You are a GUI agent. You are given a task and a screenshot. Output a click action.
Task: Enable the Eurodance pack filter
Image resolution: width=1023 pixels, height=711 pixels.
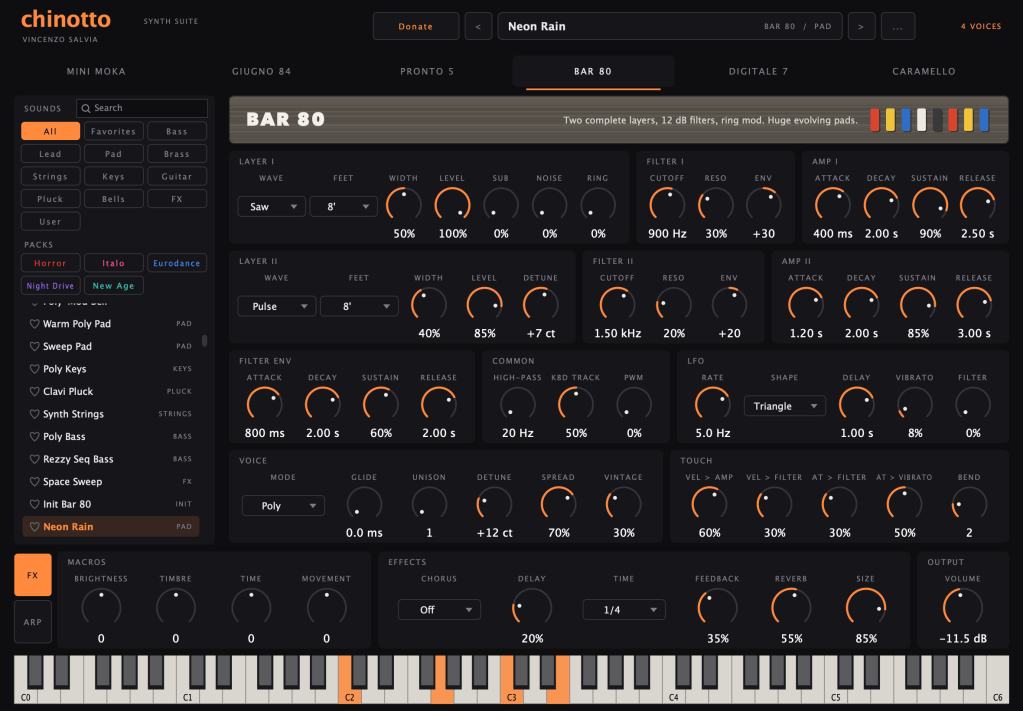pyautogui.click(x=177, y=263)
